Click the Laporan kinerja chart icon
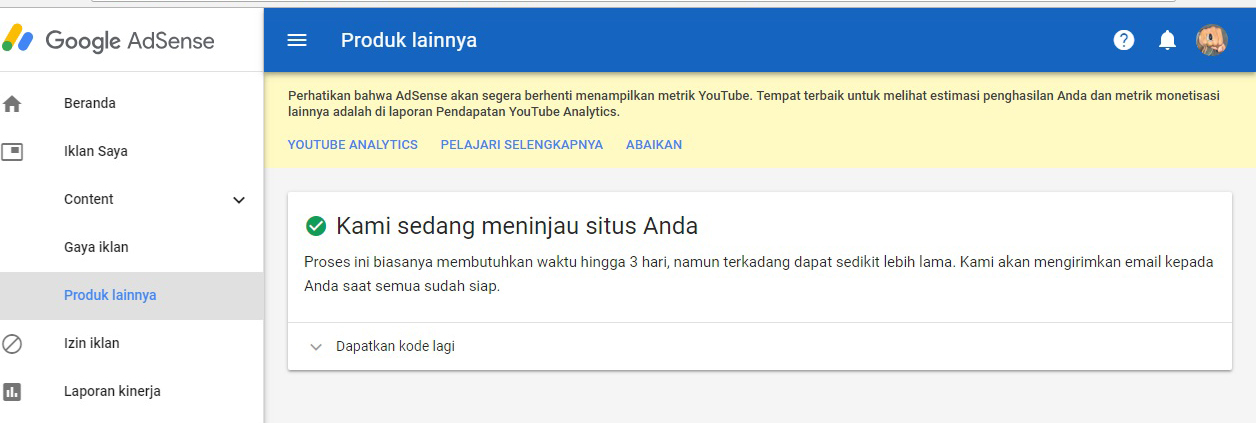The image size is (1256, 423). pos(12,391)
